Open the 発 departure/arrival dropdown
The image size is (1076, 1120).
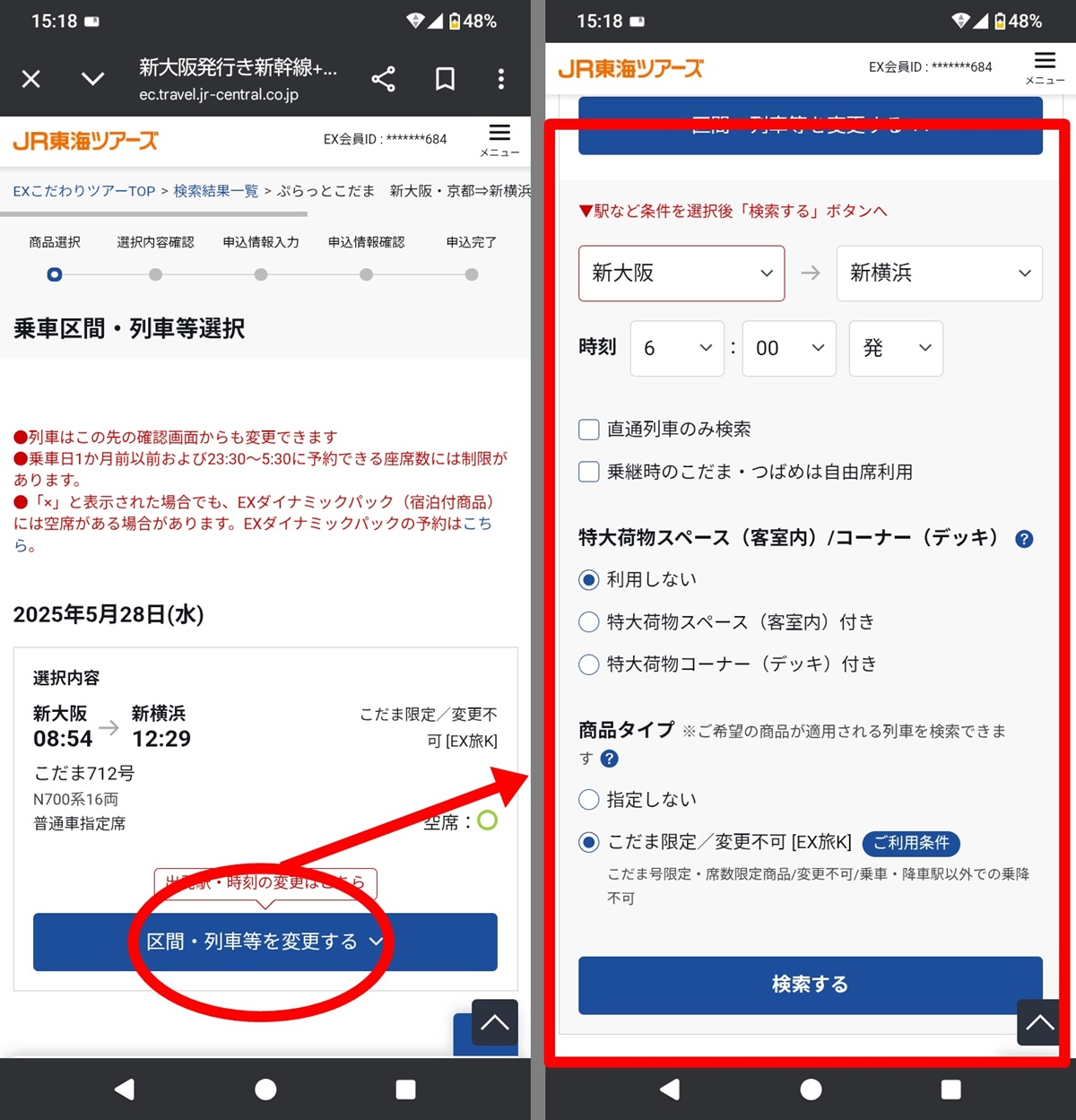(x=897, y=348)
